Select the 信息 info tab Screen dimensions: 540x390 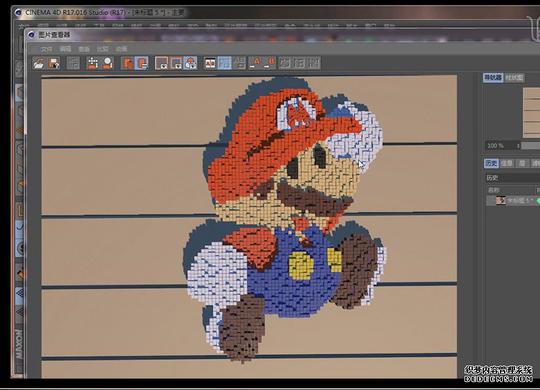(507, 163)
